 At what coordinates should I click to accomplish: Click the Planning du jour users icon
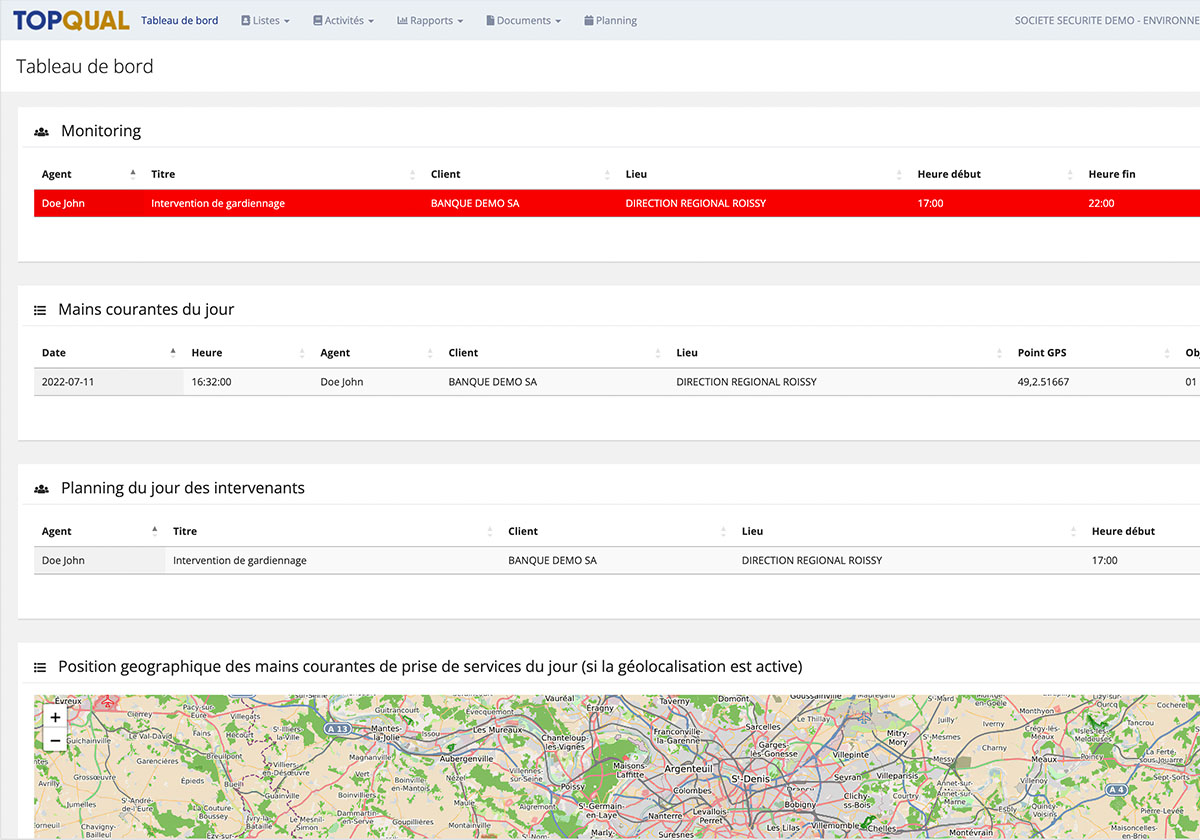pyautogui.click(x=41, y=489)
